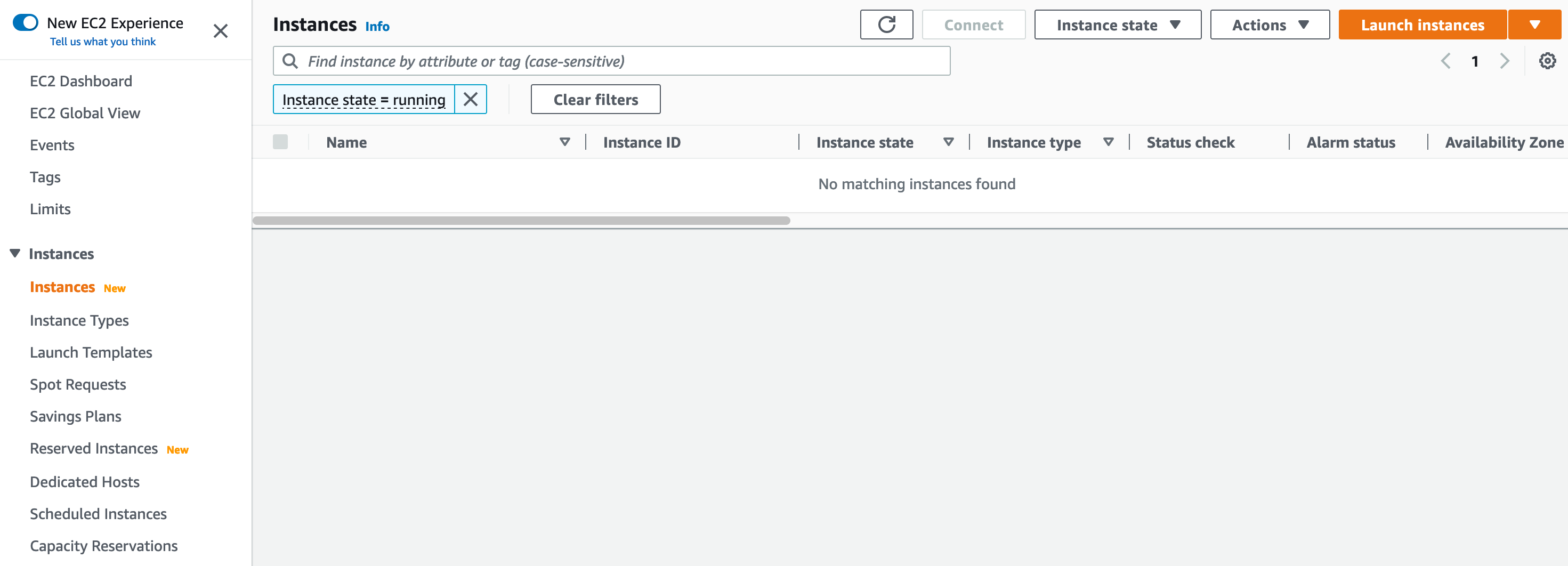Open Savings Plans
Viewport: 1568px width, 566px height.
[76, 416]
